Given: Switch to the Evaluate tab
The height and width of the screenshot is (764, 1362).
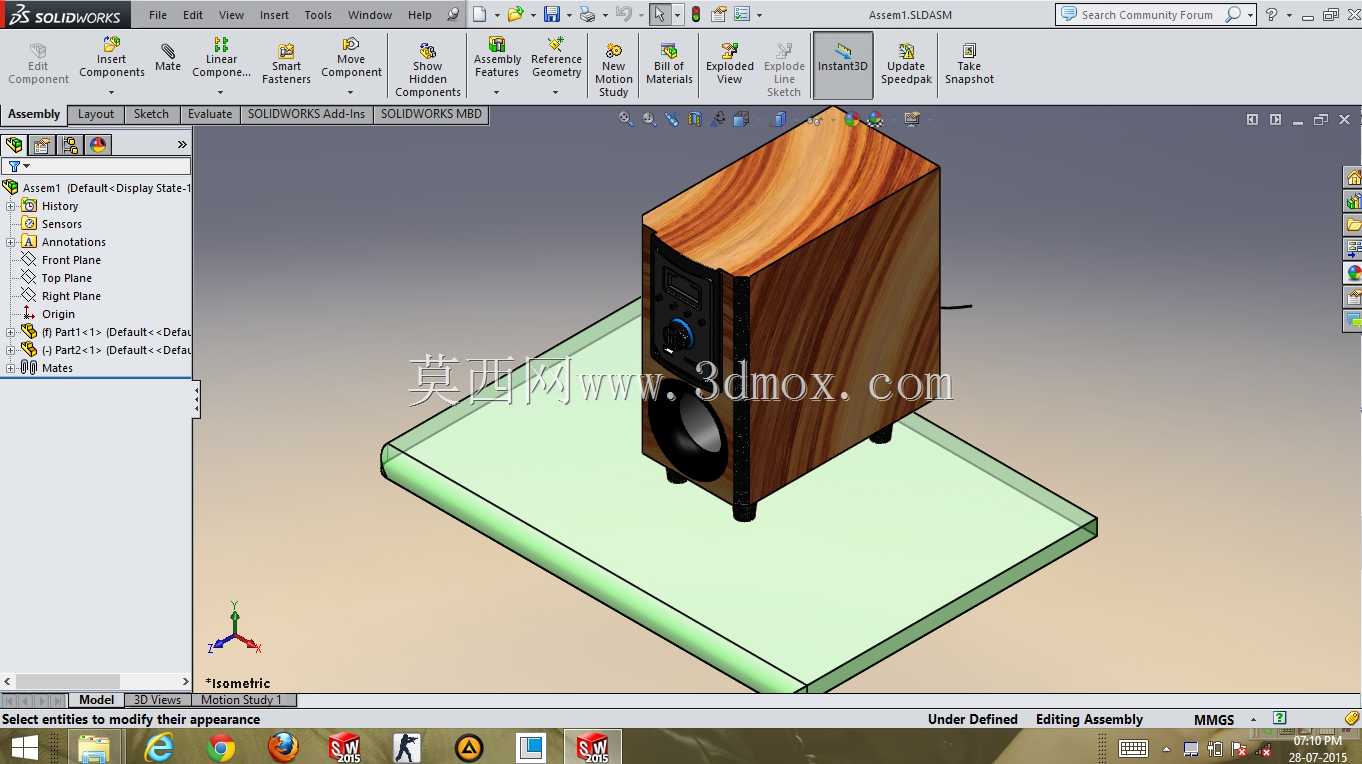Looking at the screenshot, I should coord(210,114).
